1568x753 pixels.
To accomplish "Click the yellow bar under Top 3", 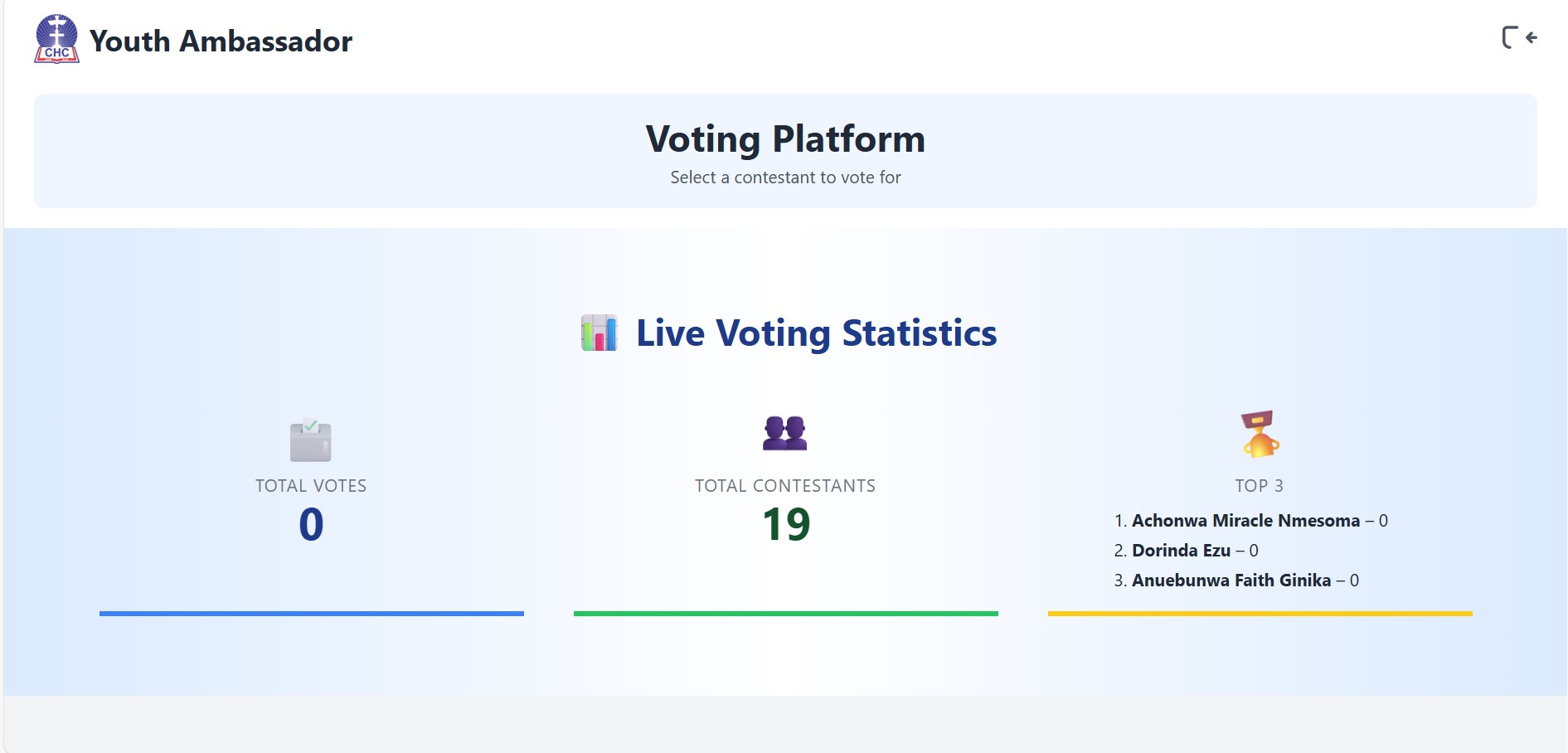I will point(1260,614).
